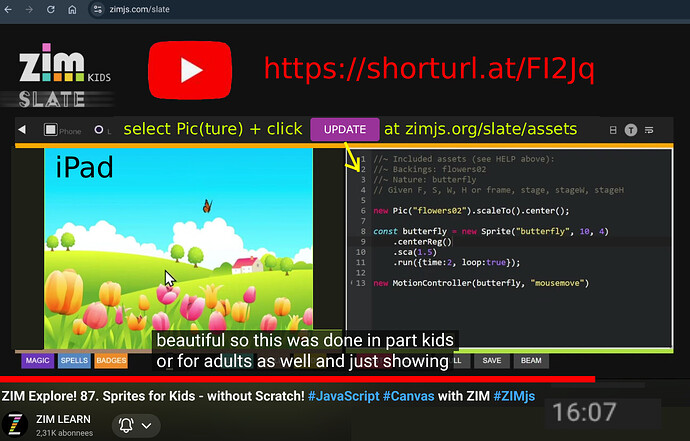Click the 16:07 time display
690x441 pixels.
coord(584,412)
